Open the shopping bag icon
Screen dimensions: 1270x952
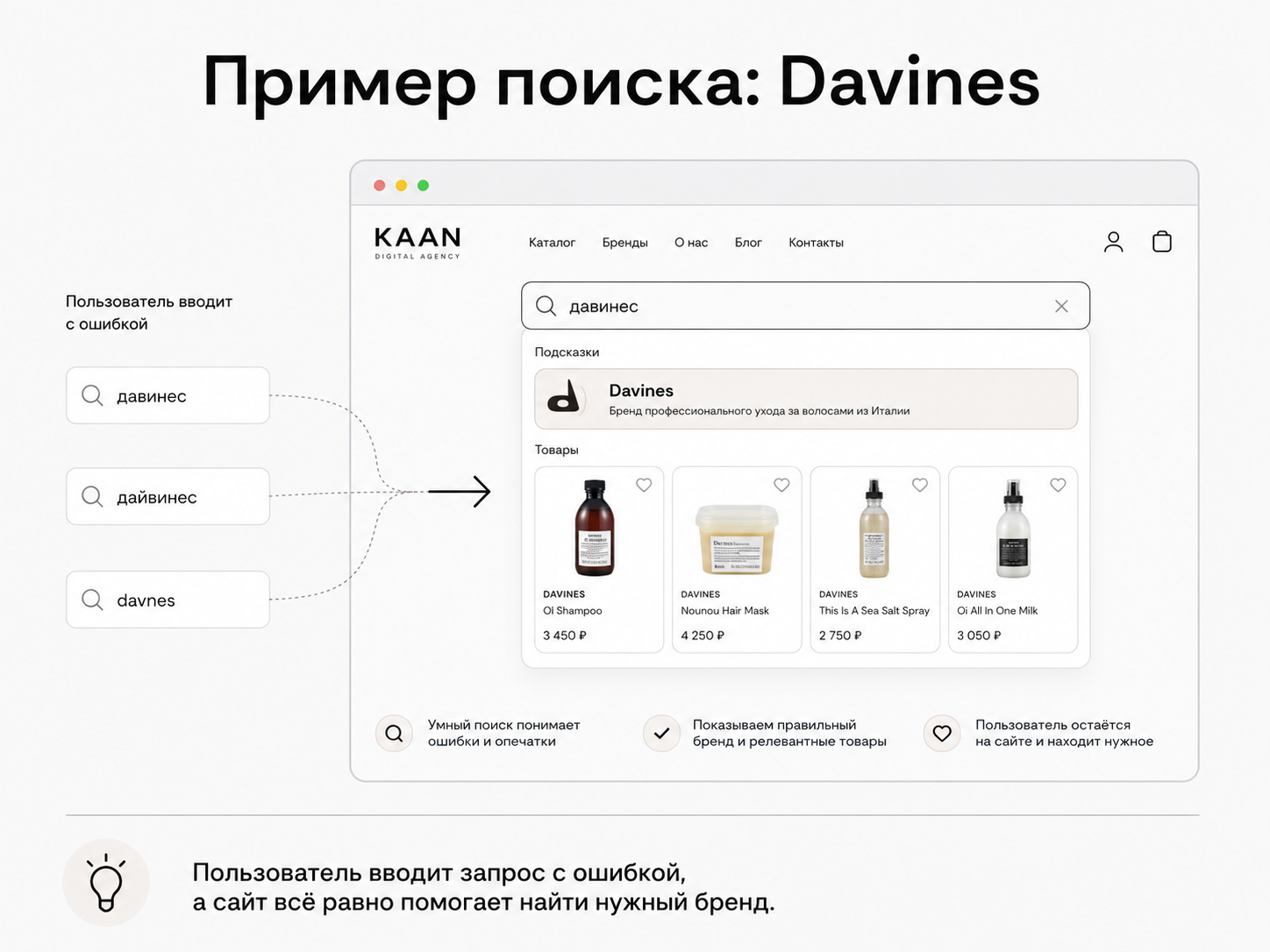[1162, 242]
